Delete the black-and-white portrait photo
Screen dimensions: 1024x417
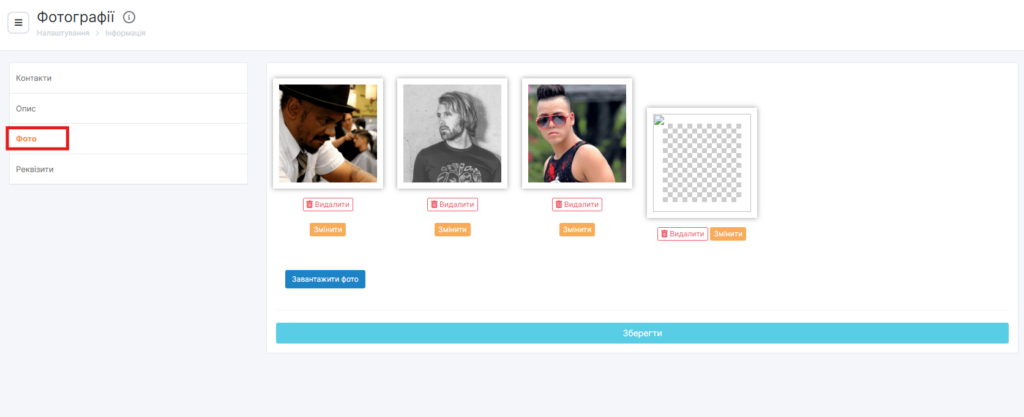(x=453, y=204)
